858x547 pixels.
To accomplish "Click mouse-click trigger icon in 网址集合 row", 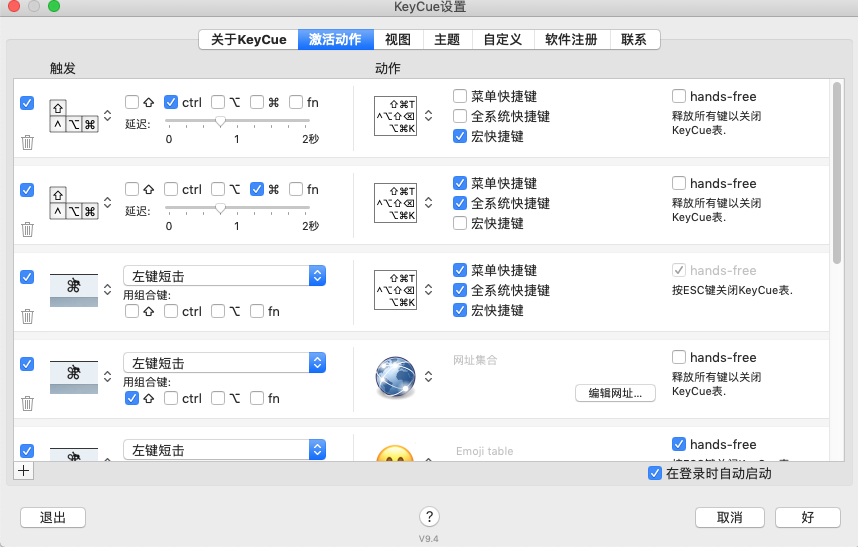I will click(74, 377).
